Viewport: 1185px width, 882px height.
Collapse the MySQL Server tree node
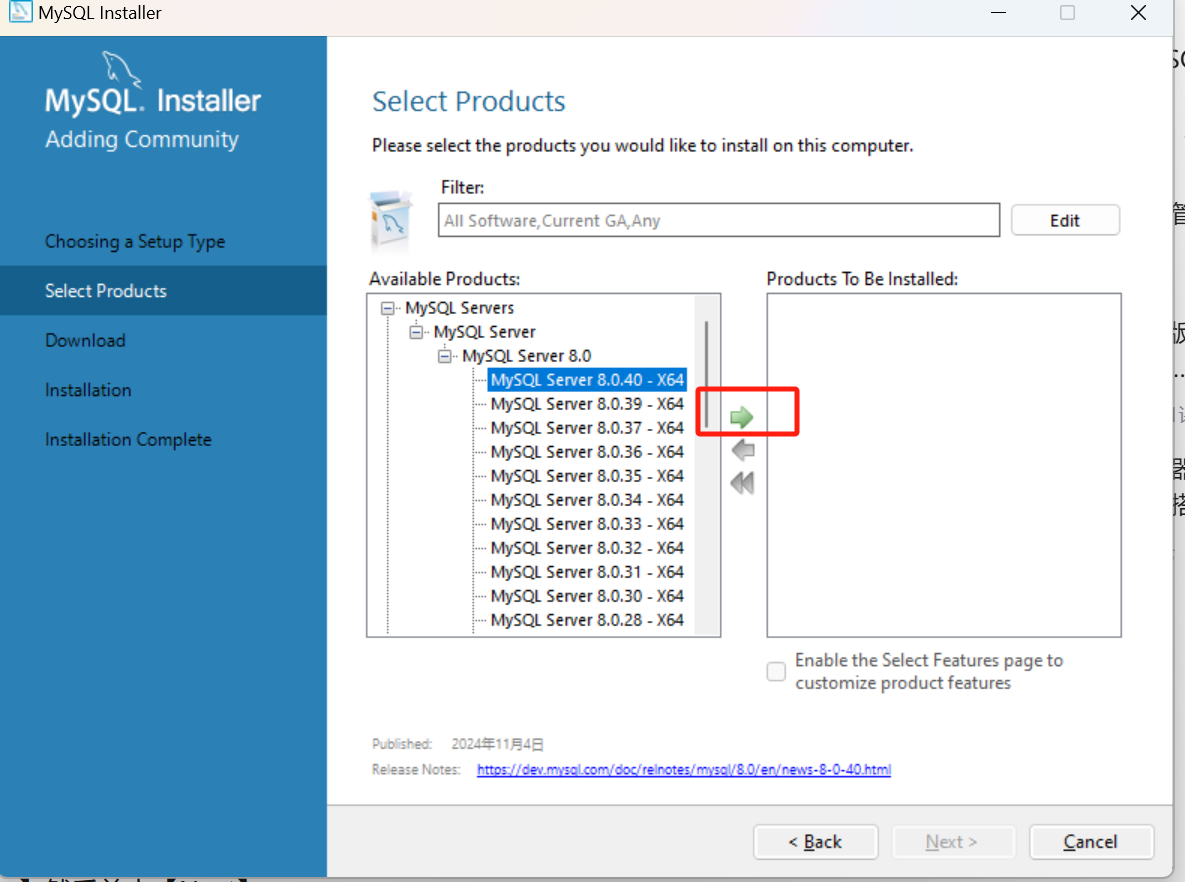416,333
